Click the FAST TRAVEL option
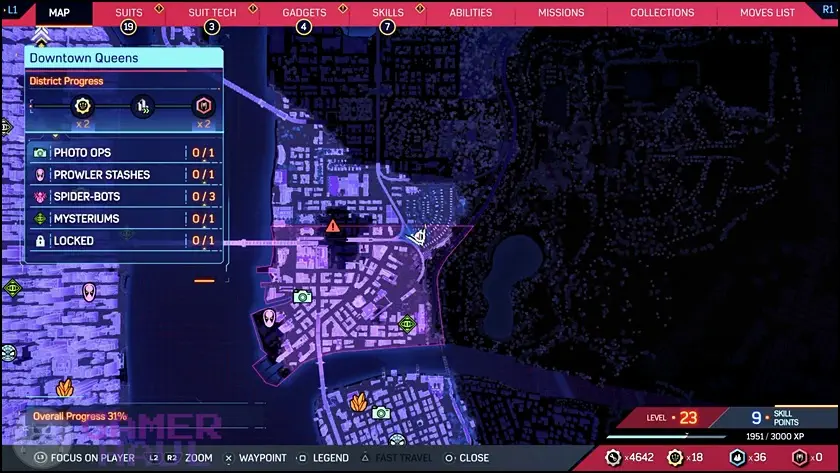Image resolution: width=840 pixels, height=473 pixels. pyautogui.click(x=396, y=458)
